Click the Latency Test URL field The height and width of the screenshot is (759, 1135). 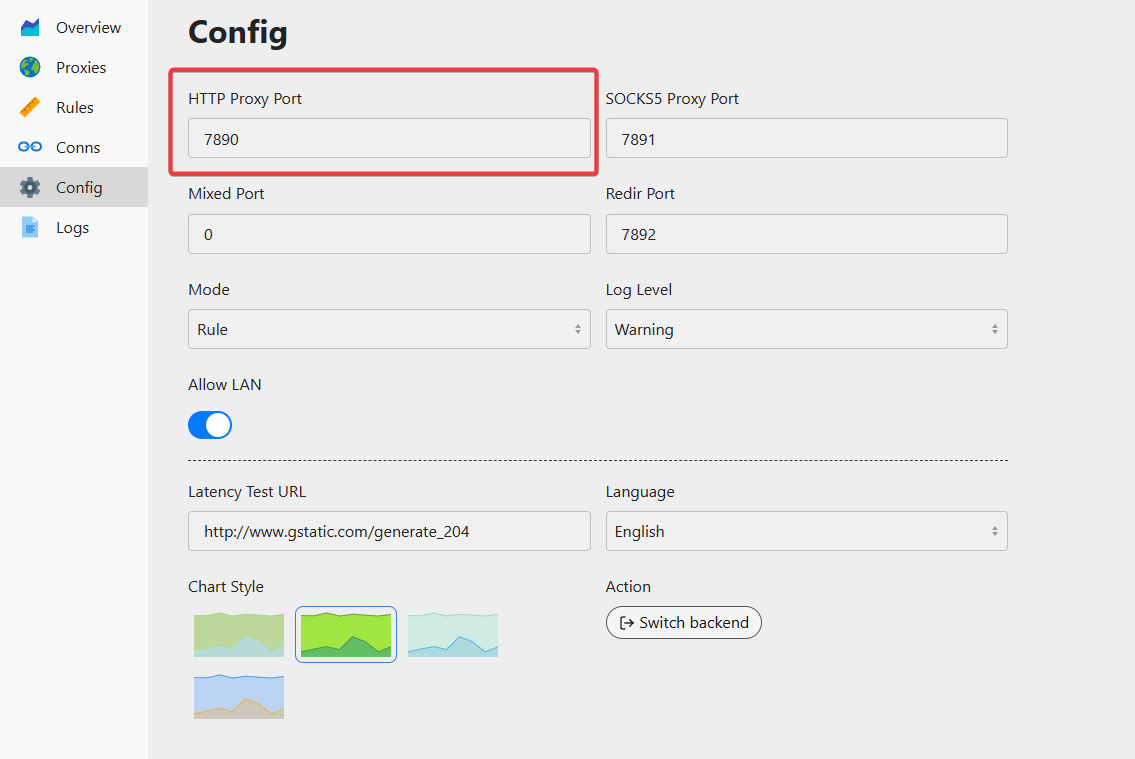coord(389,532)
